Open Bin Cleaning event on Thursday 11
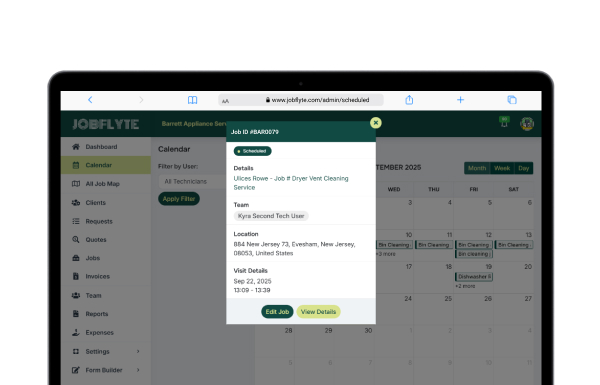 click(434, 245)
